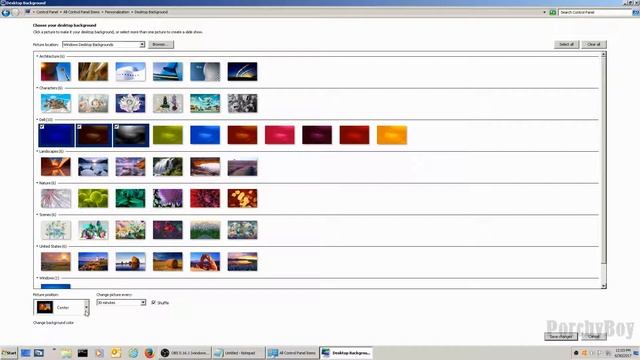
Task: Choose the night light-streak Architecture picture
Action: pyautogui.click(x=242, y=72)
